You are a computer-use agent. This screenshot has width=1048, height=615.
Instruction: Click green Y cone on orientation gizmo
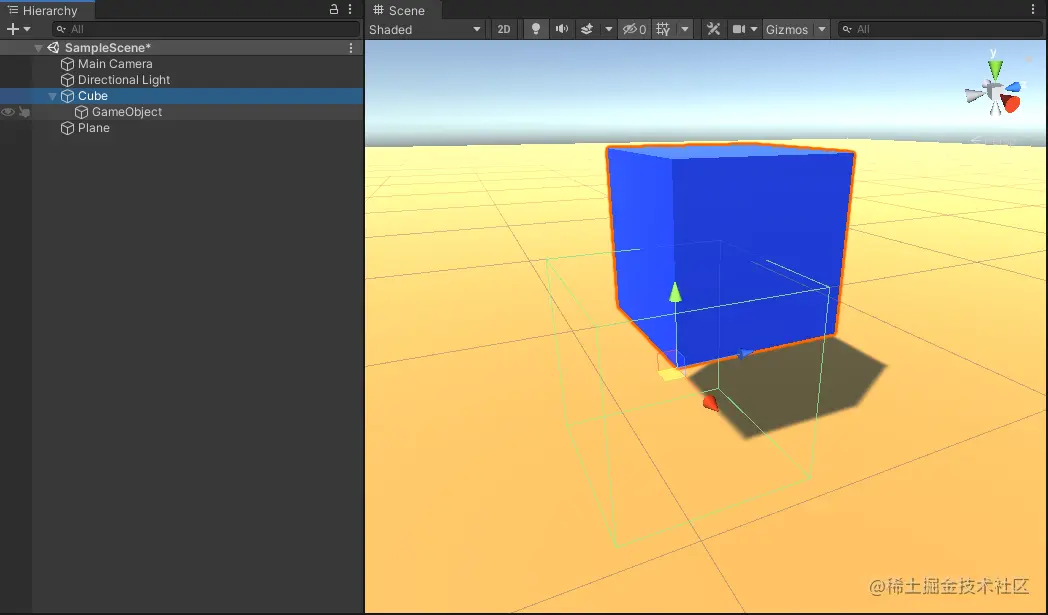tap(996, 70)
